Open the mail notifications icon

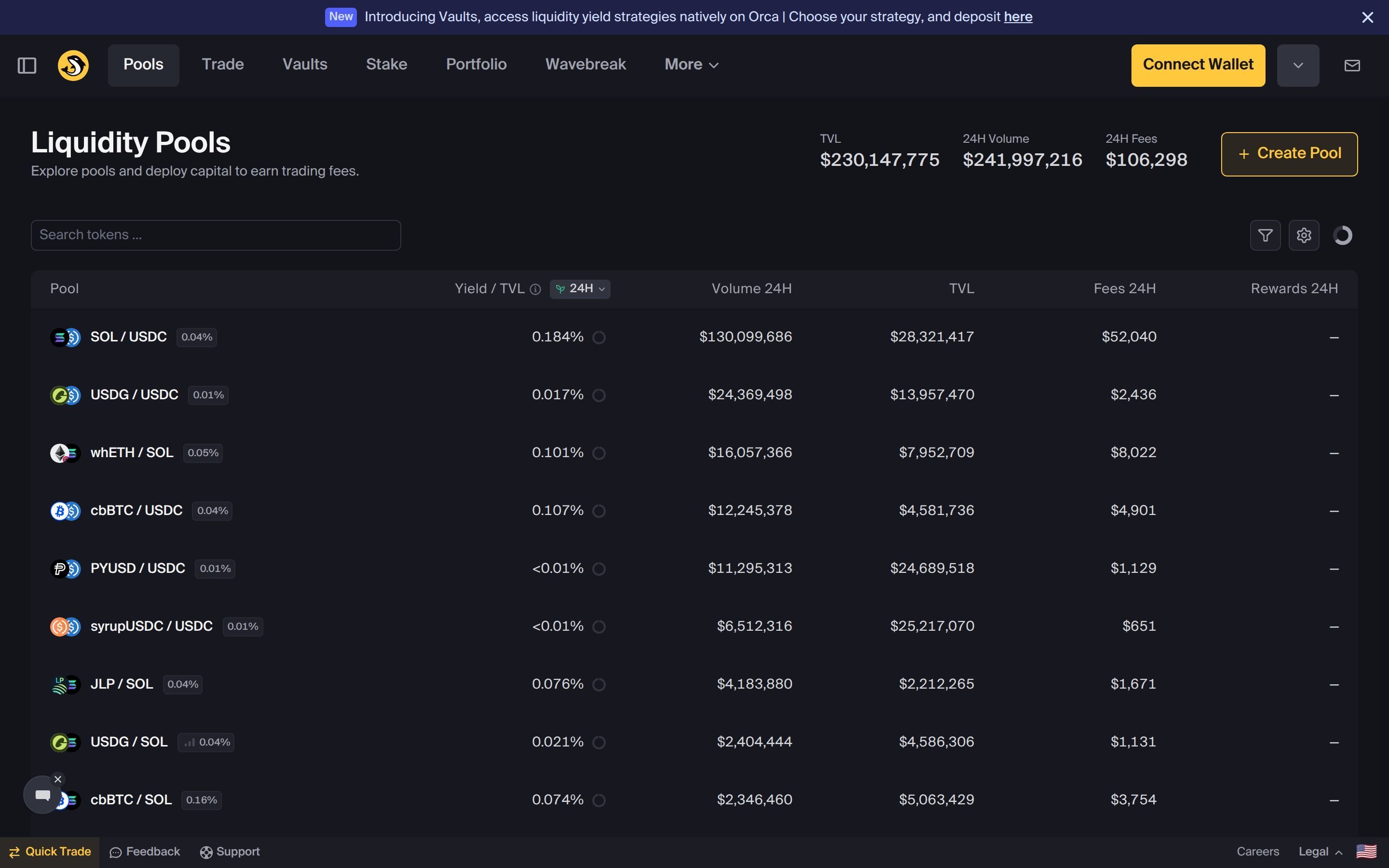(1352, 65)
